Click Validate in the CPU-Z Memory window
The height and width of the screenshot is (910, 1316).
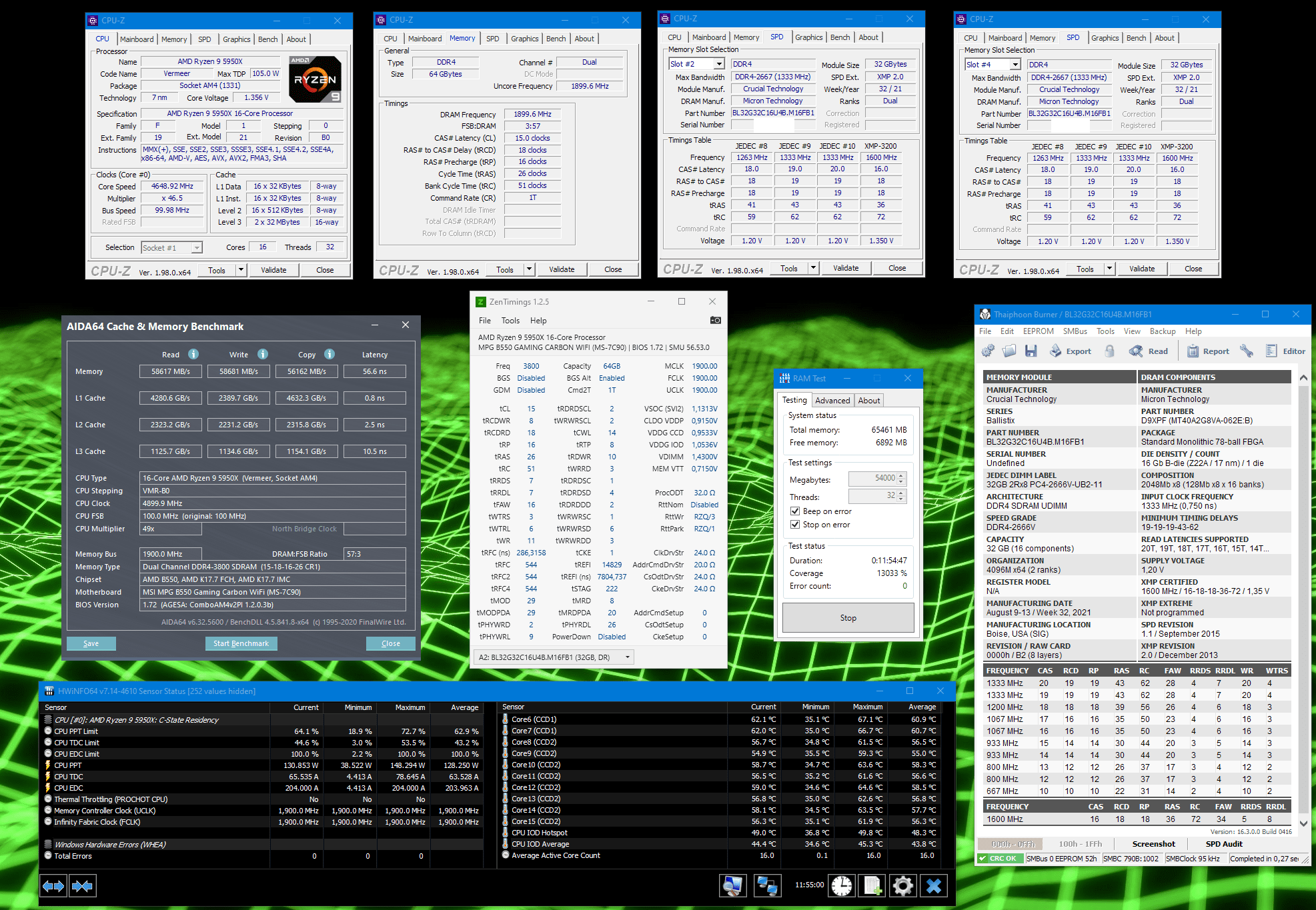click(x=562, y=269)
